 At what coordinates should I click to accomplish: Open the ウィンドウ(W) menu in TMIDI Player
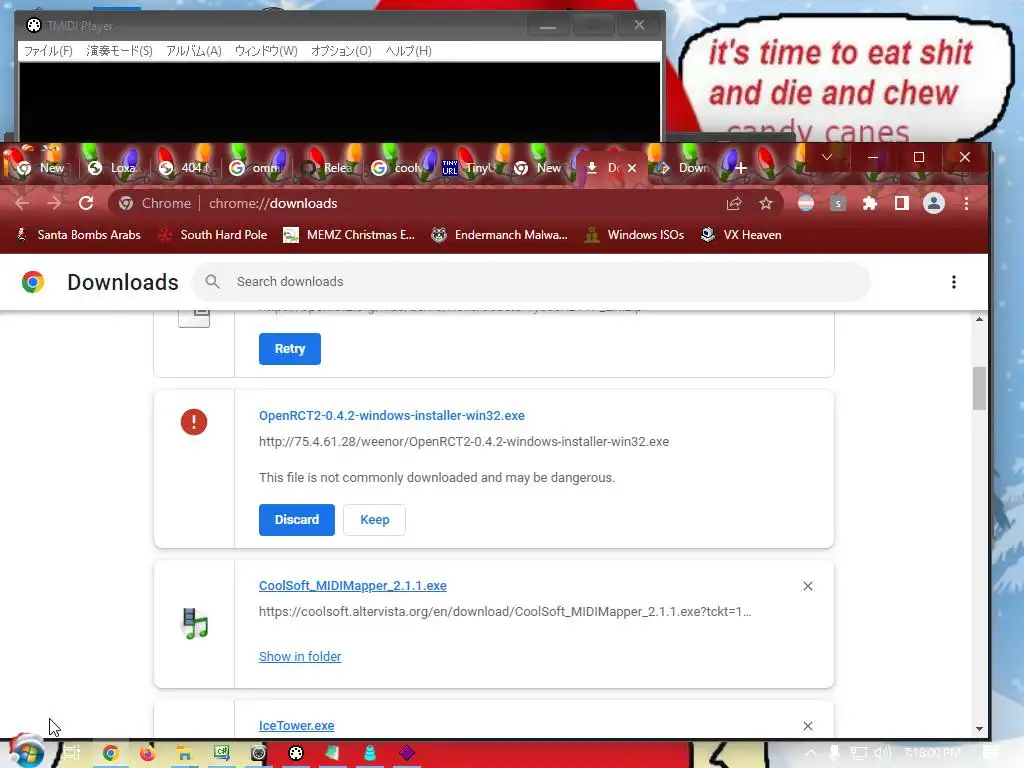(266, 51)
